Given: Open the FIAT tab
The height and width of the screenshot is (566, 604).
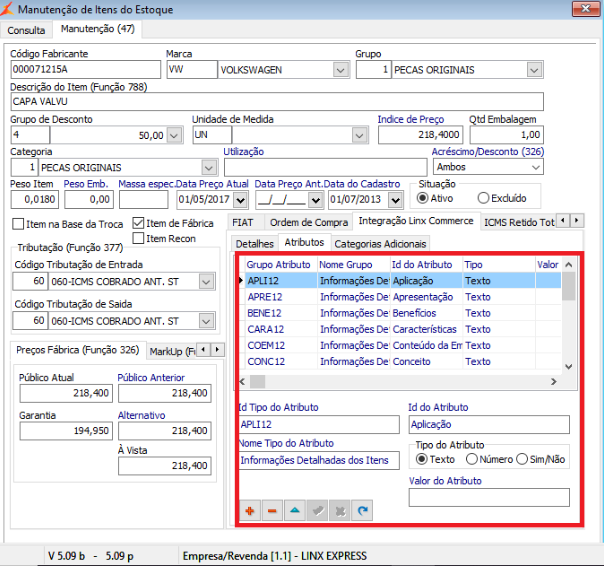Looking at the screenshot, I should click(x=243, y=222).
